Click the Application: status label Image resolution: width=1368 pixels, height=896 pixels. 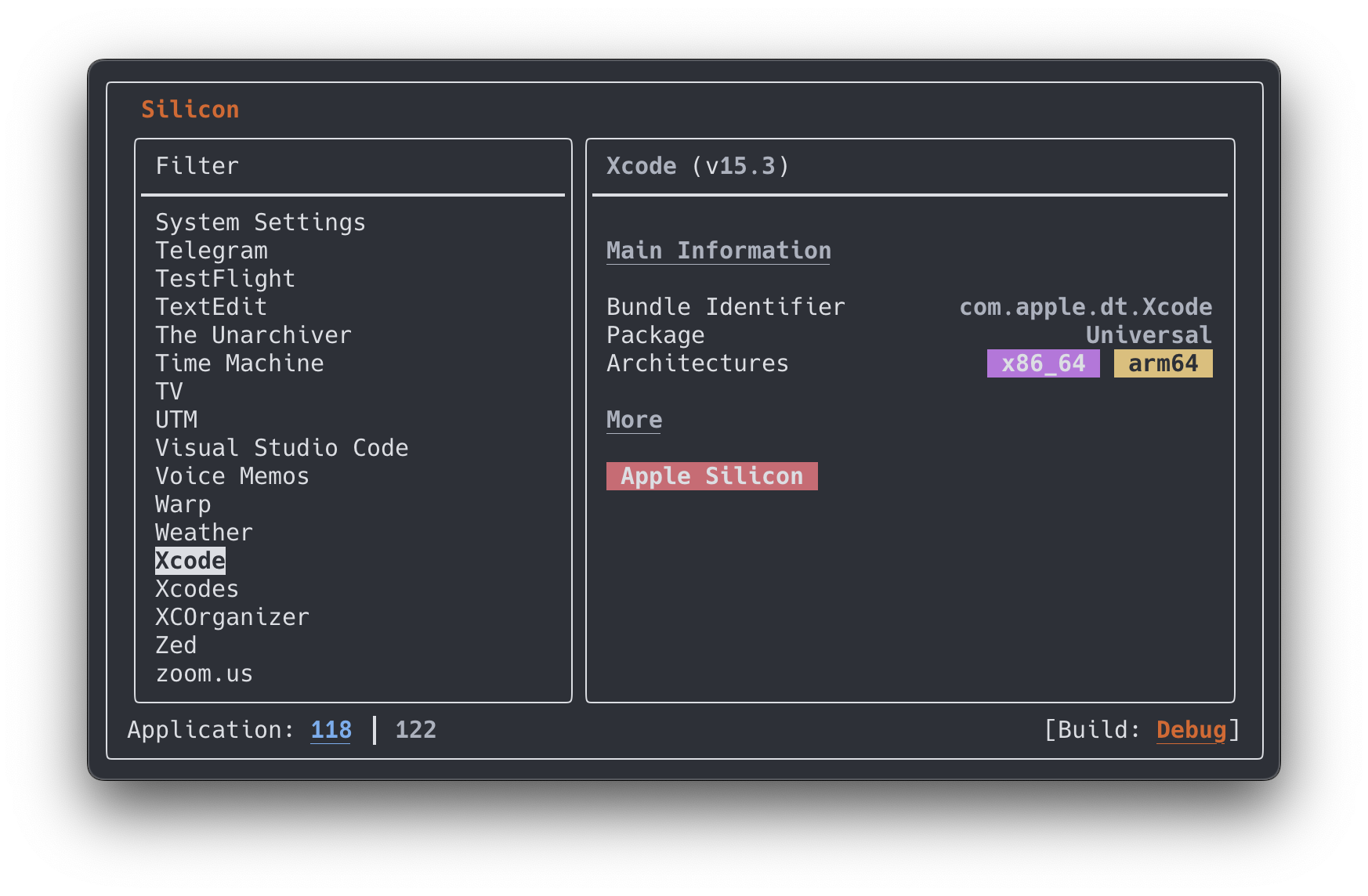point(212,730)
